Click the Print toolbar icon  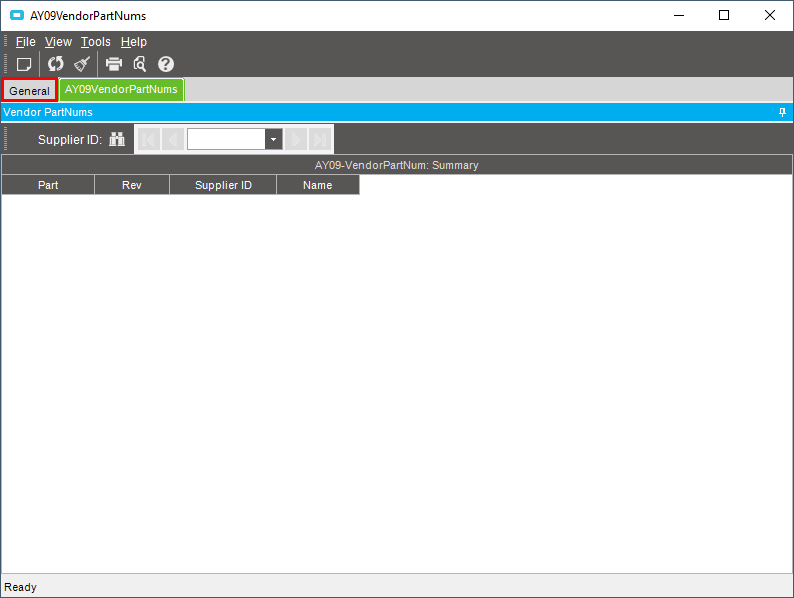114,64
